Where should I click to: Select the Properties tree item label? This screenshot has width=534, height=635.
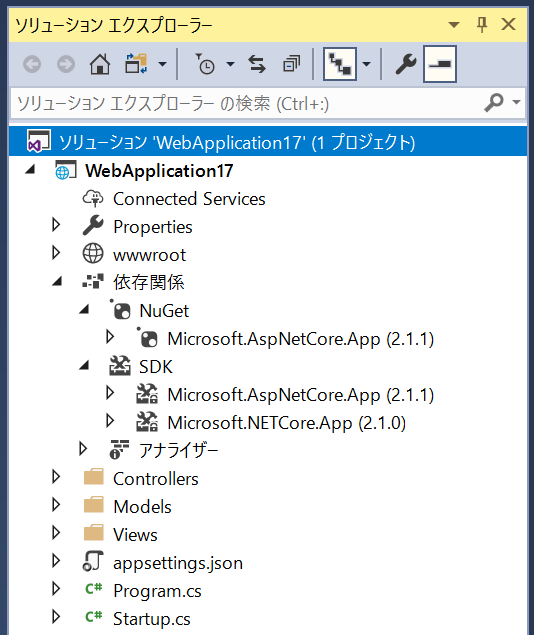point(153,227)
